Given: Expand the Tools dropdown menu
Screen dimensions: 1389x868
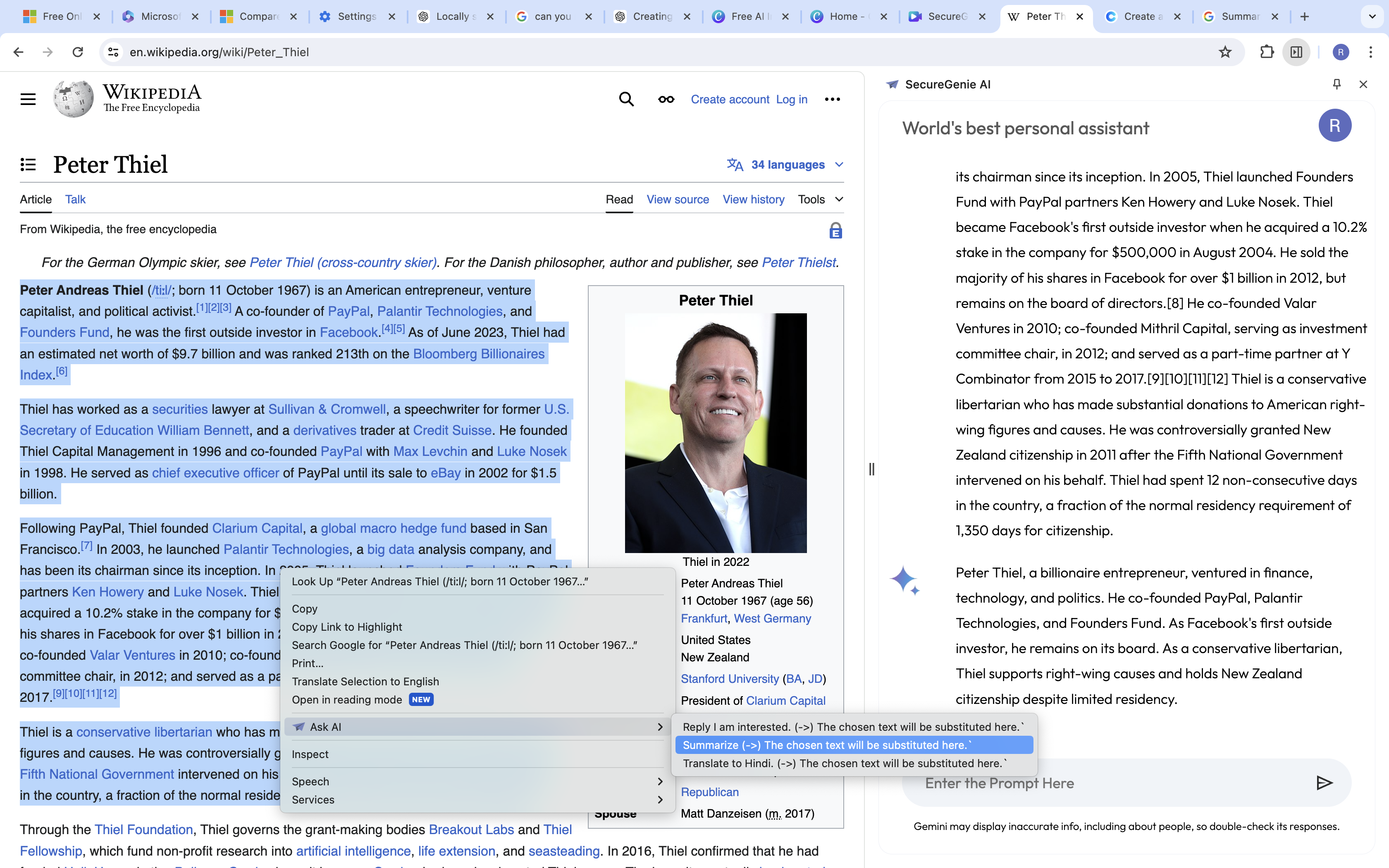Looking at the screenshot, I should pos(820,199).
